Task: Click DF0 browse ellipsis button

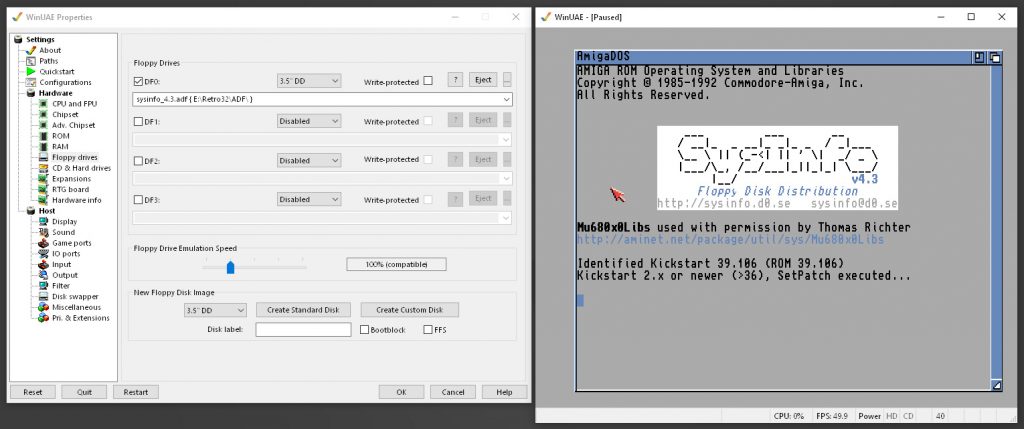Action: 507,80
